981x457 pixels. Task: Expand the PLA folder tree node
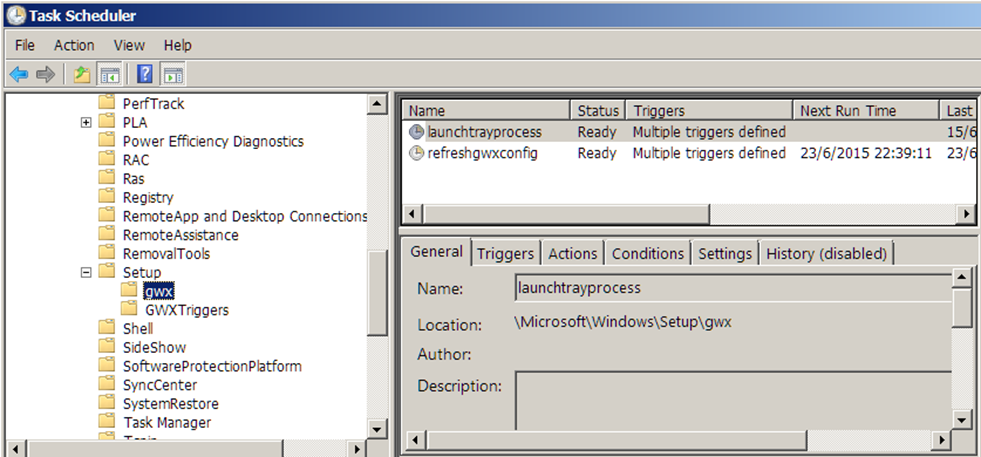(86, 122)
